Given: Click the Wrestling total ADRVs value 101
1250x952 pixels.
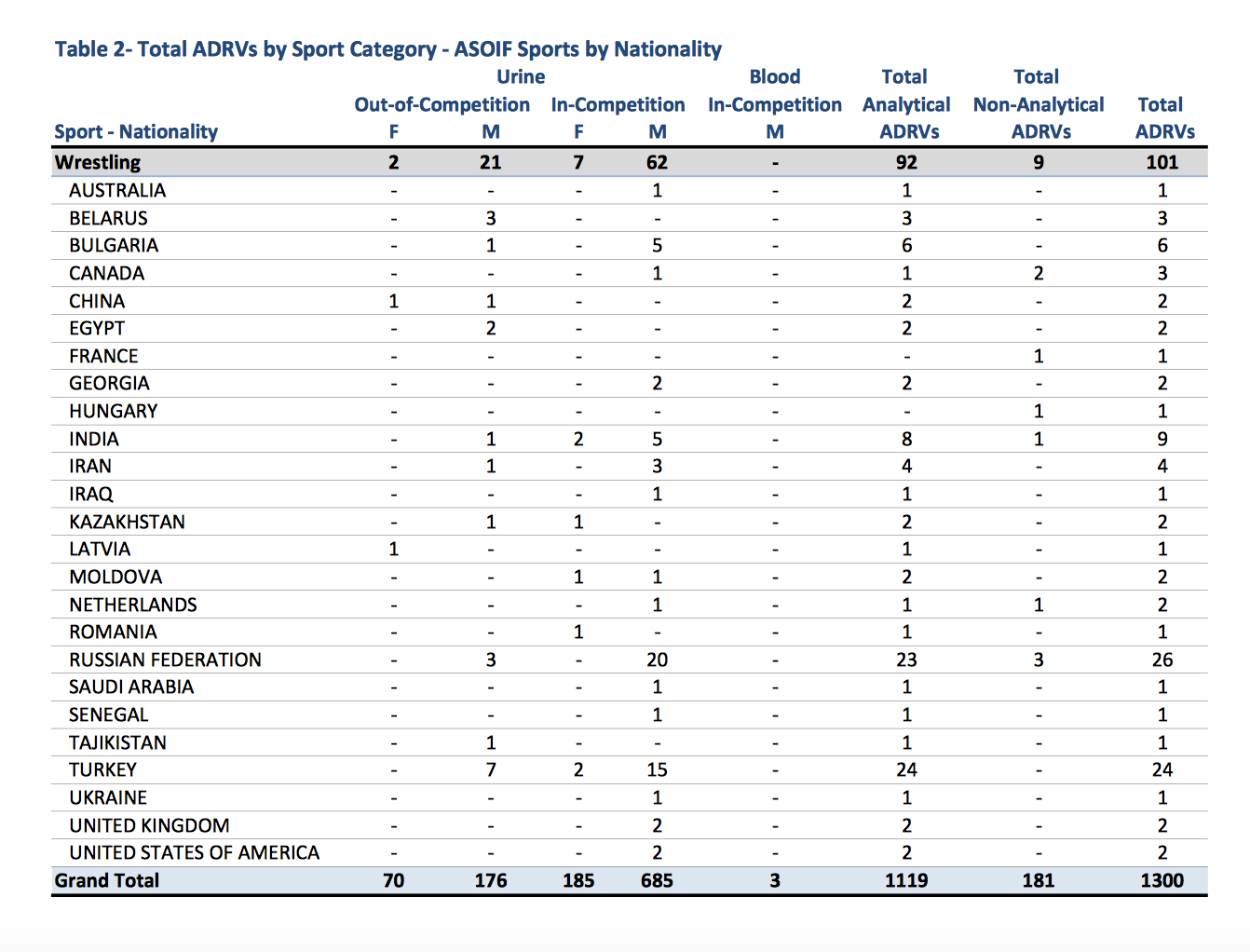Looking at the screenshot, I should (1162, 163).
